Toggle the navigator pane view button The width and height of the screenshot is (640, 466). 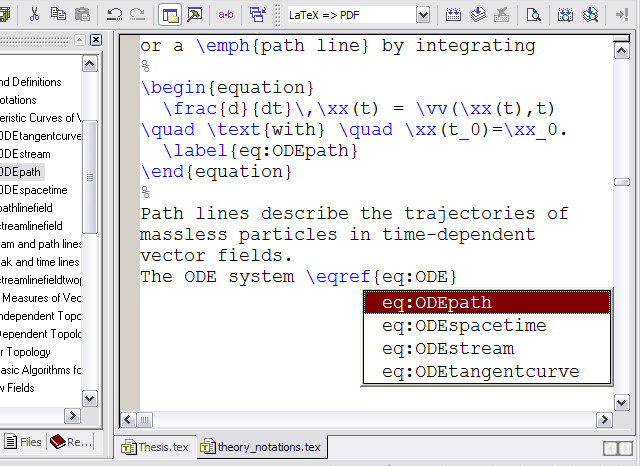pos(170,14)
